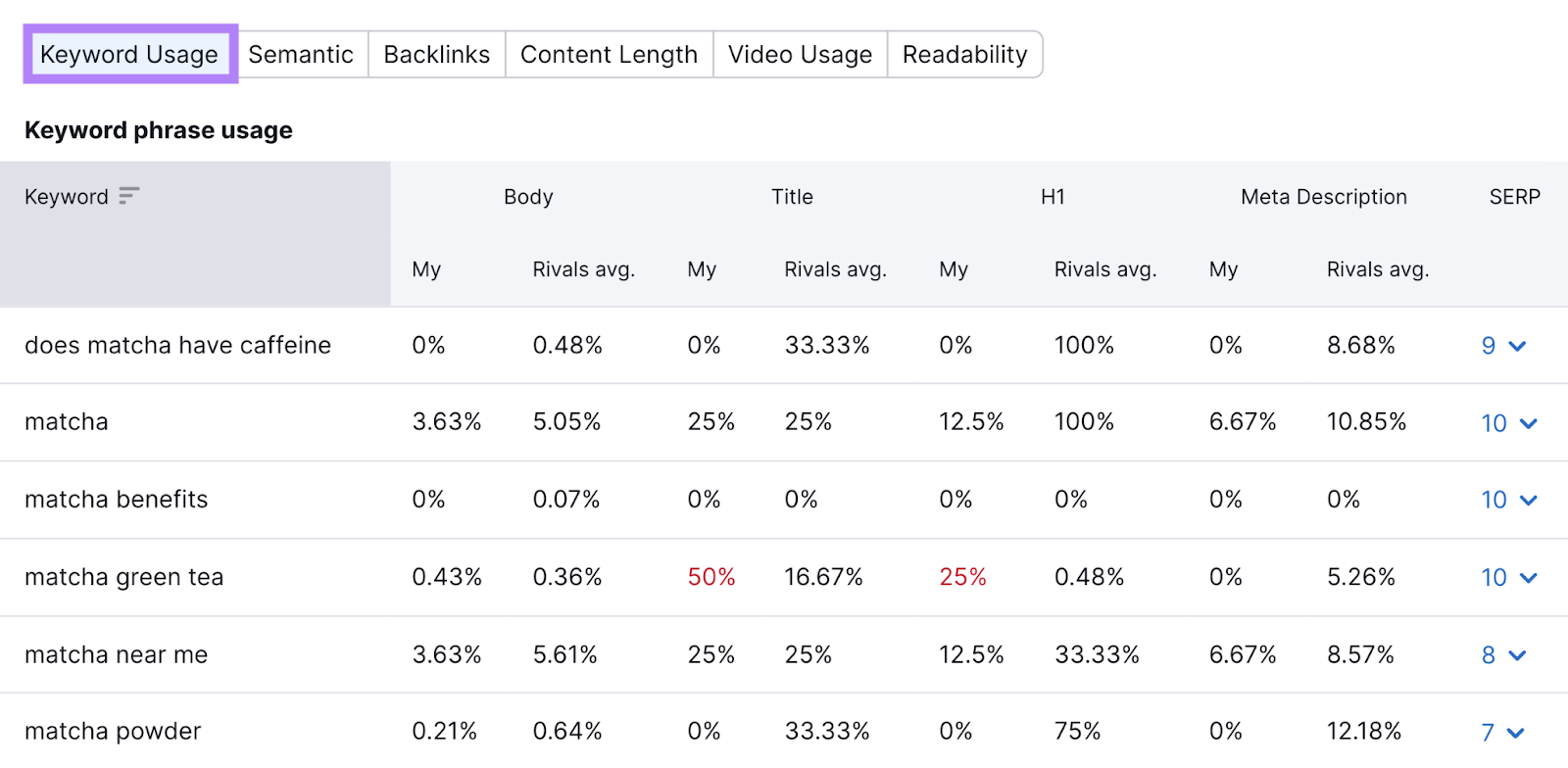Click the SERP count 8 for 'matcha near me'
Image resolution: width=1568 pixels, height=768 pixels.
pos(1488,655)
